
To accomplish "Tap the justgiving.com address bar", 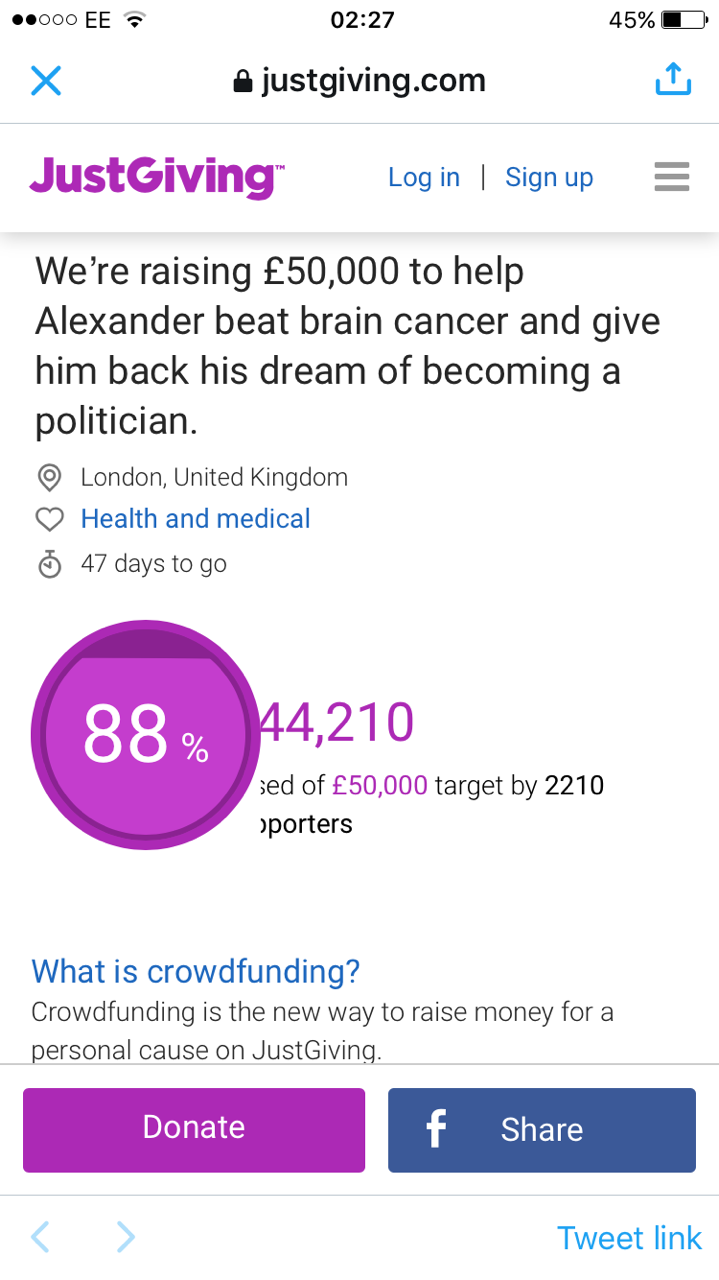I will point(359,80).
